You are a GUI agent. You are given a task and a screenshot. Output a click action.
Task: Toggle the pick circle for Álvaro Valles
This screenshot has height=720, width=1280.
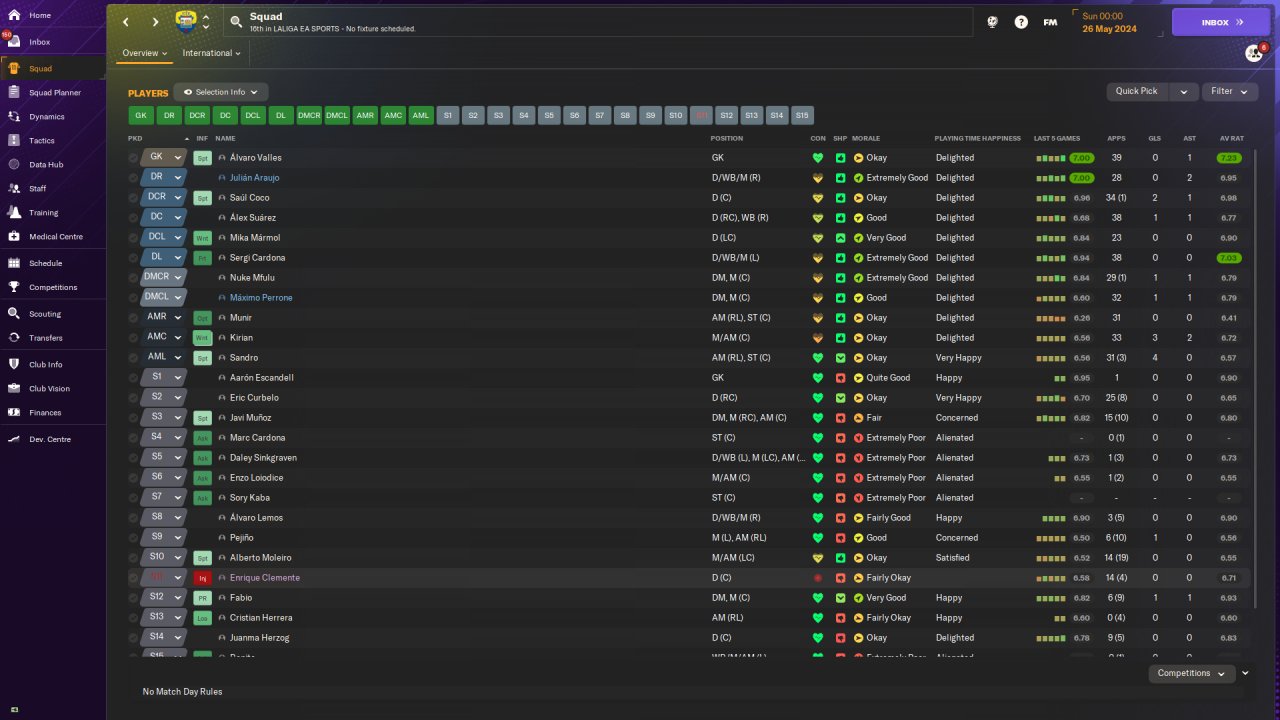(x=133, y=158)
